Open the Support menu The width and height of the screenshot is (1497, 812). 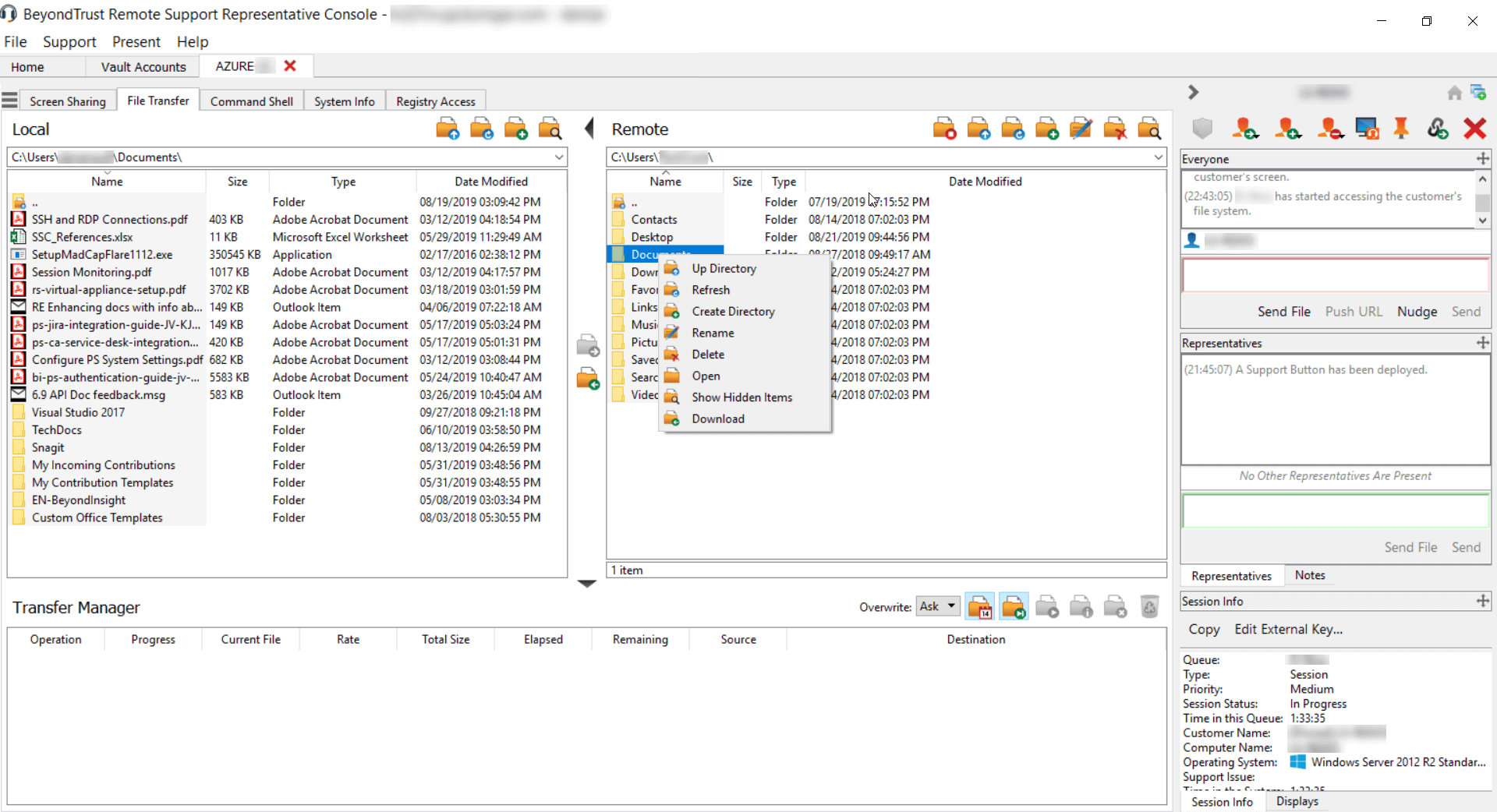[x=69, y=42]
